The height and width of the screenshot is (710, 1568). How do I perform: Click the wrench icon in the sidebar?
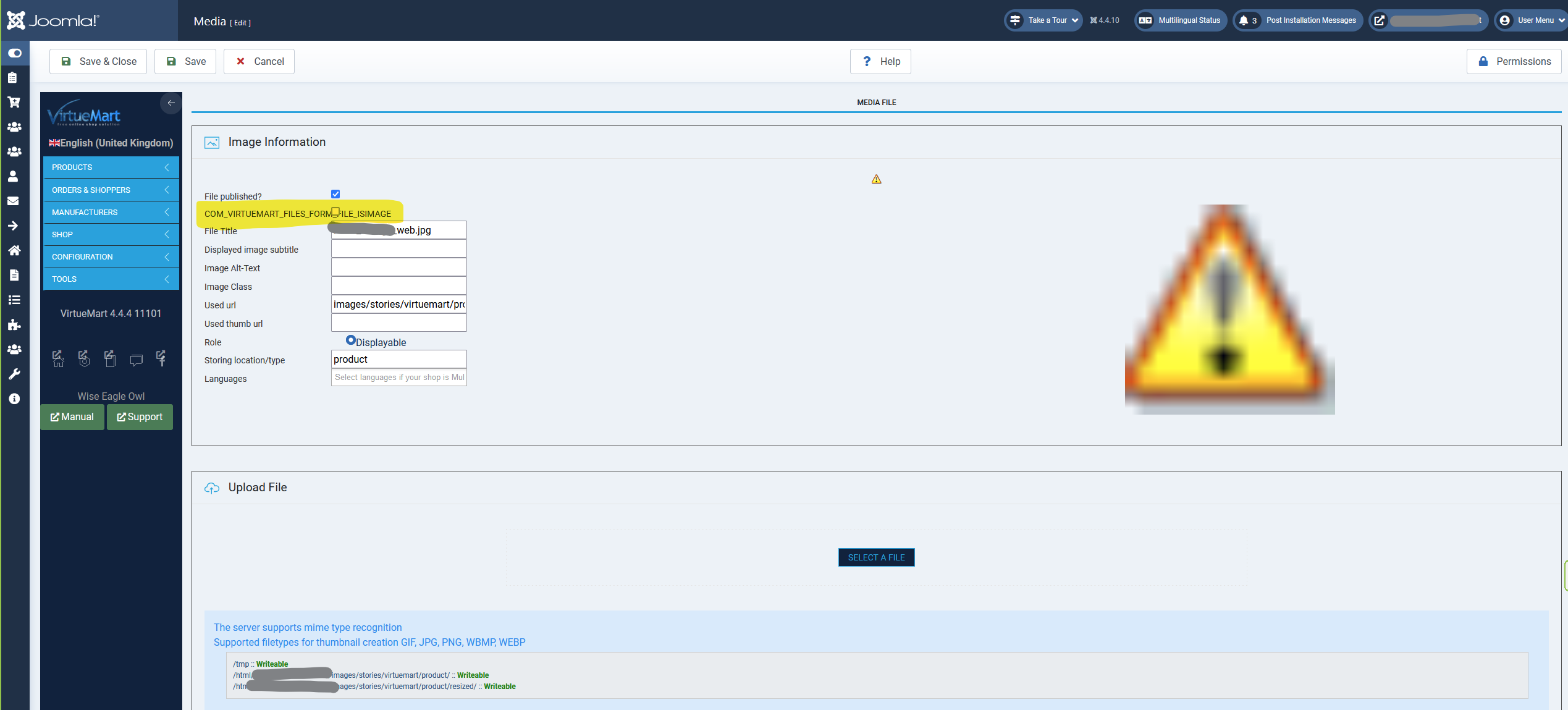tap(14, 374)
